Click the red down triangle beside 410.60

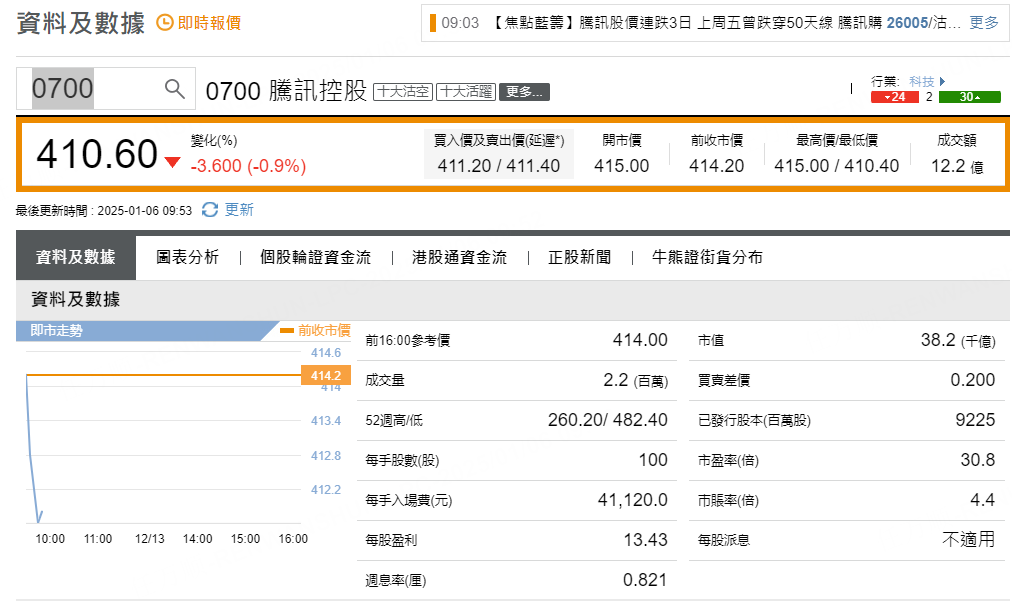tap(172, 162)
